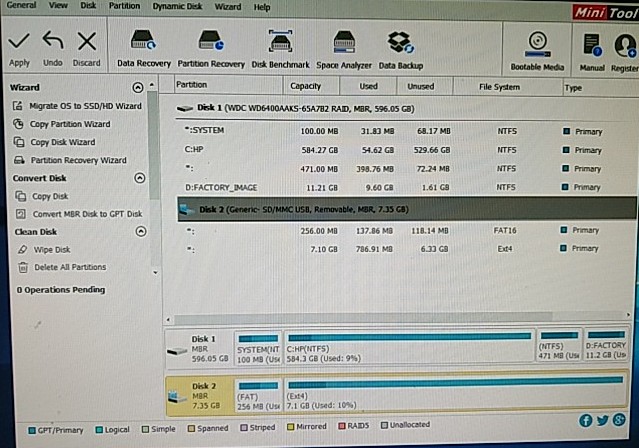
Task: Start the Data Backup tool
Action: tap(400, 44)
